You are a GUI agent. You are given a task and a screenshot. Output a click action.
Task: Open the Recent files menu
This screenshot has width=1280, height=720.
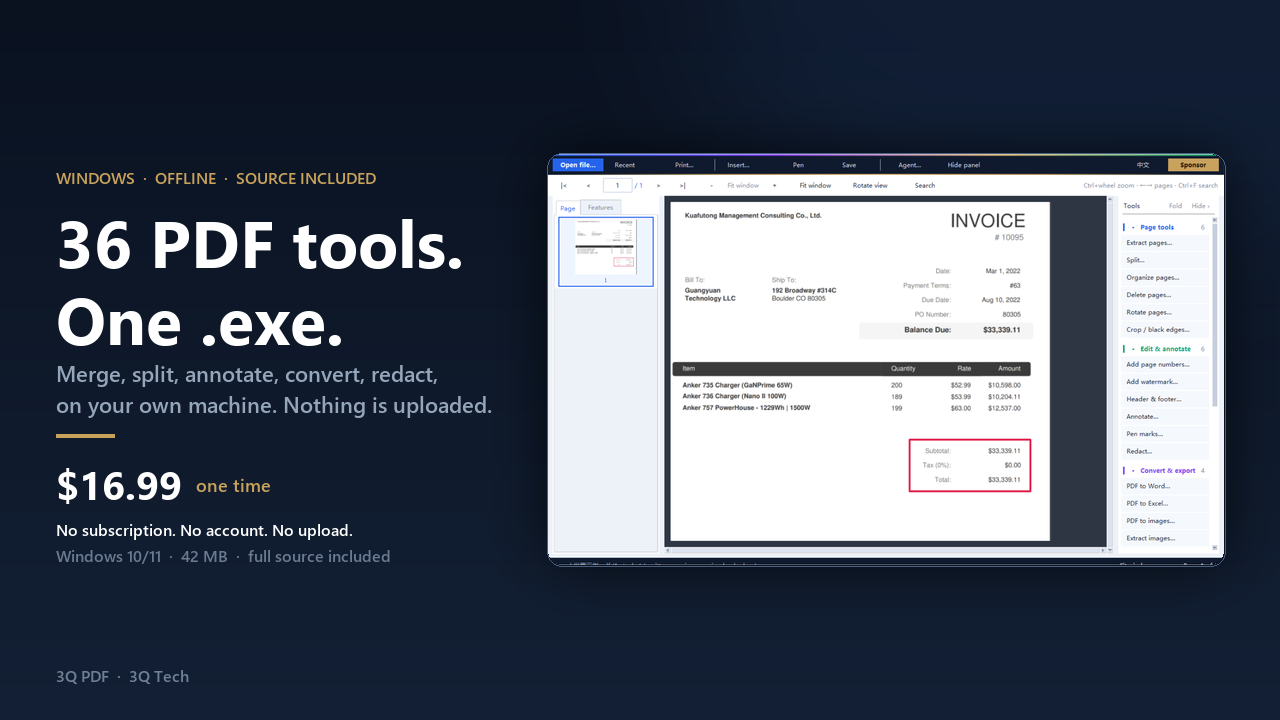pos(625,165)
